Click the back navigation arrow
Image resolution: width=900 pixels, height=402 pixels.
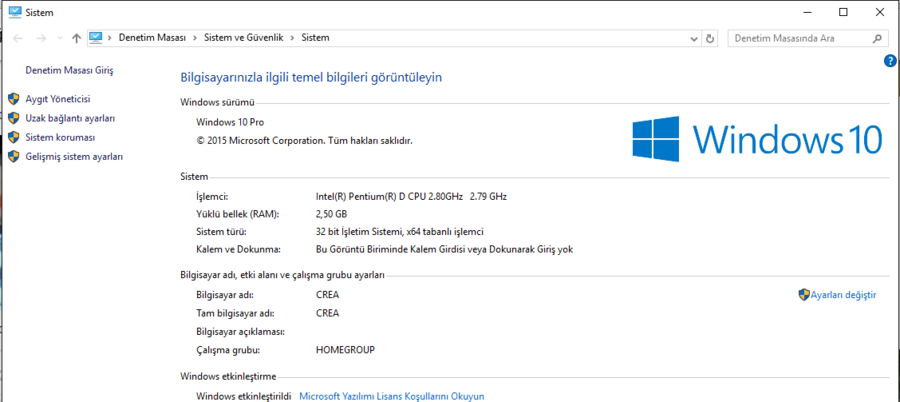click(x=17, y=38)
